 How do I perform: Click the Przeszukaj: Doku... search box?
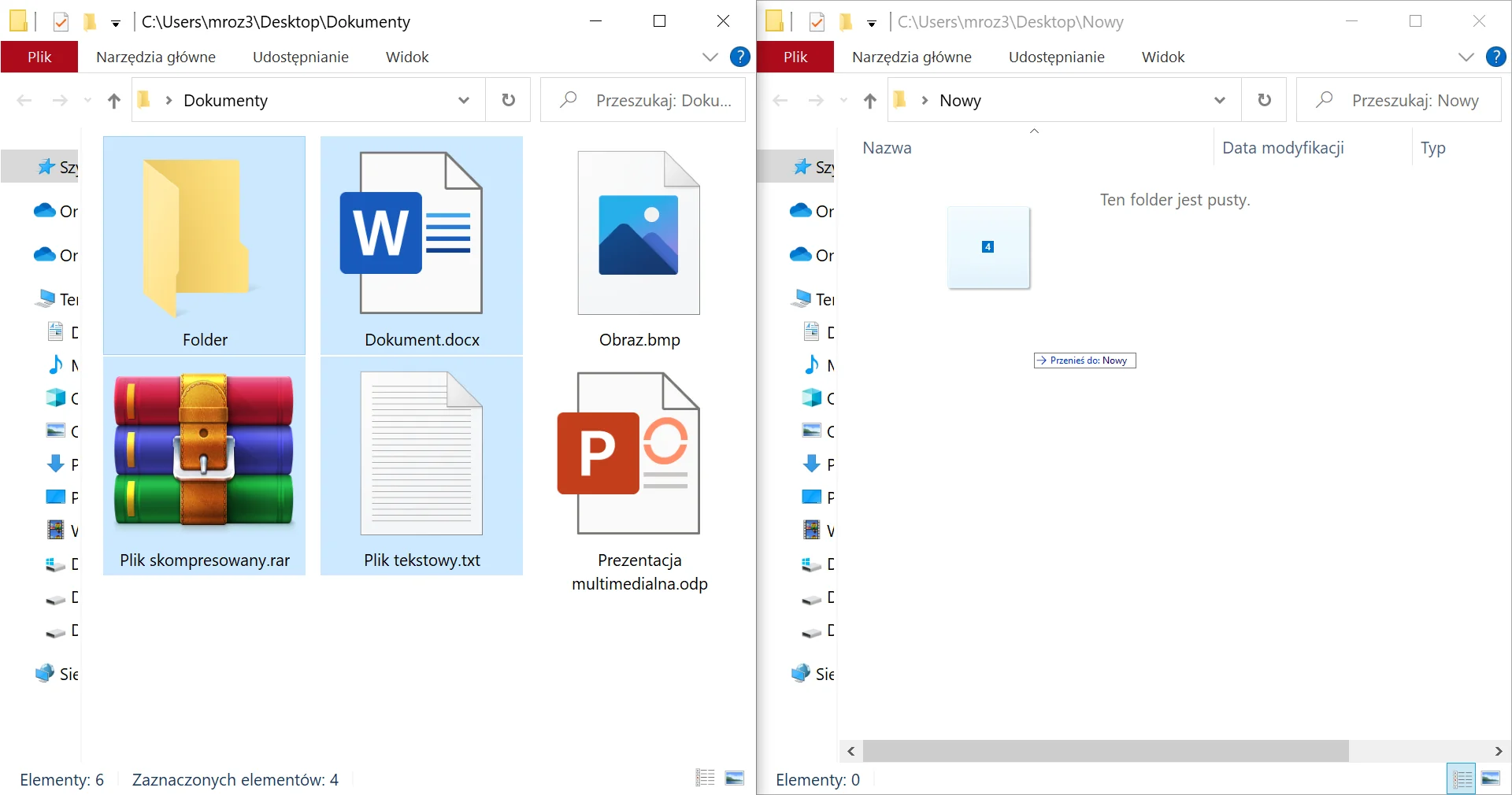click(x=643, y=100)
